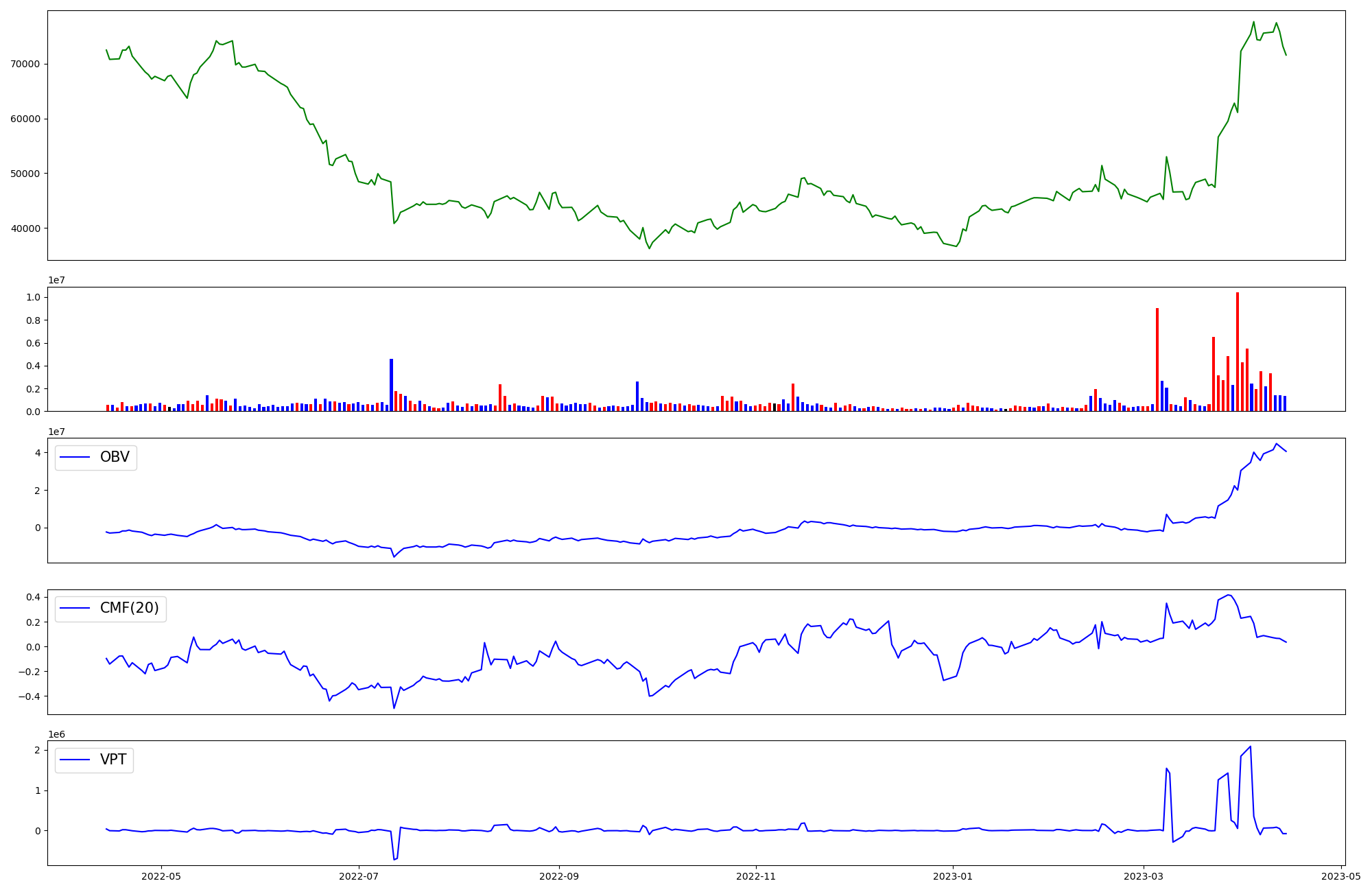The width and height of the screenshot is (1372, 892).
Task: Click the 2023-03 date axis label
Action: point(1144,876)
